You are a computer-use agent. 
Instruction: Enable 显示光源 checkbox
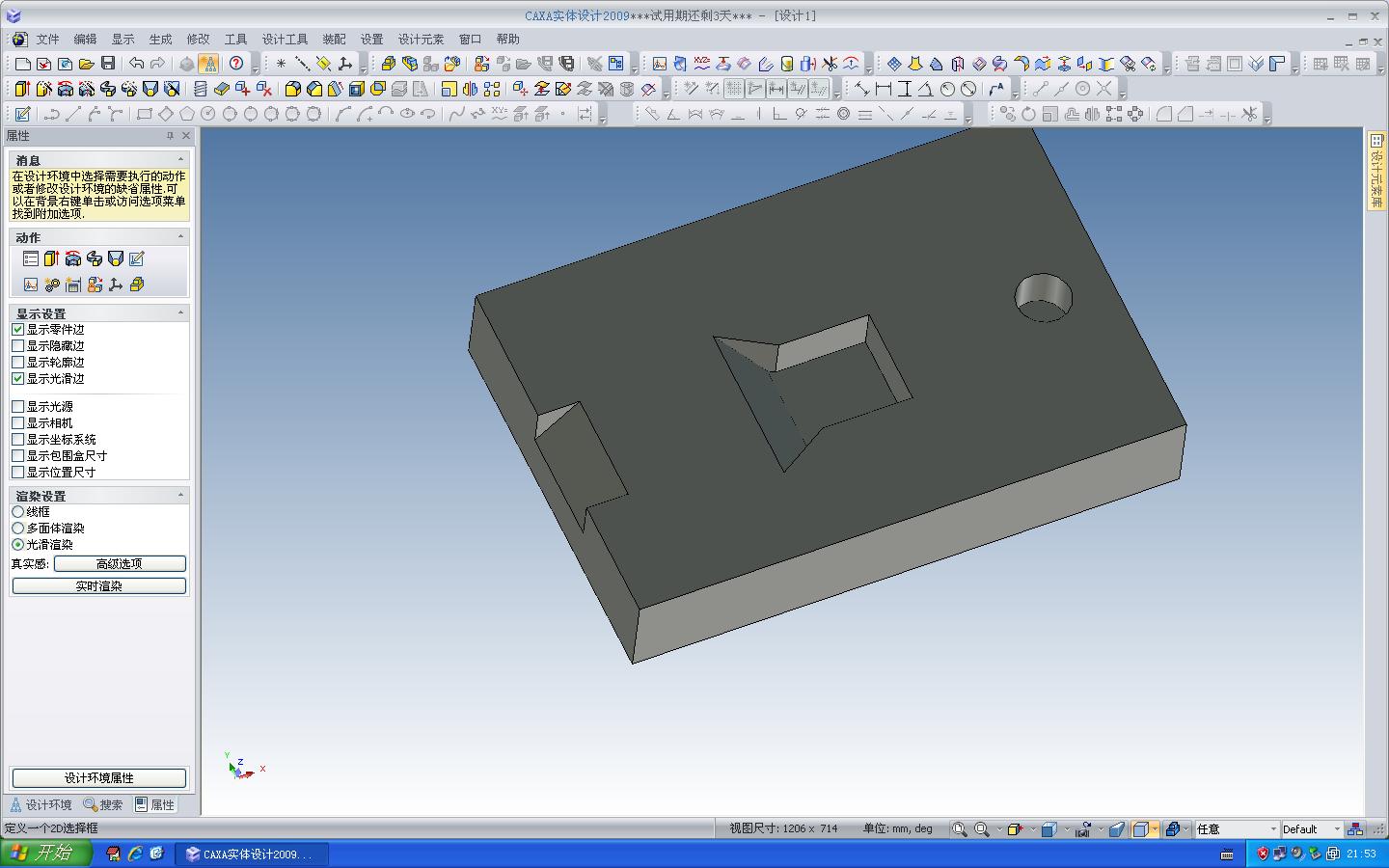point(17,407)
